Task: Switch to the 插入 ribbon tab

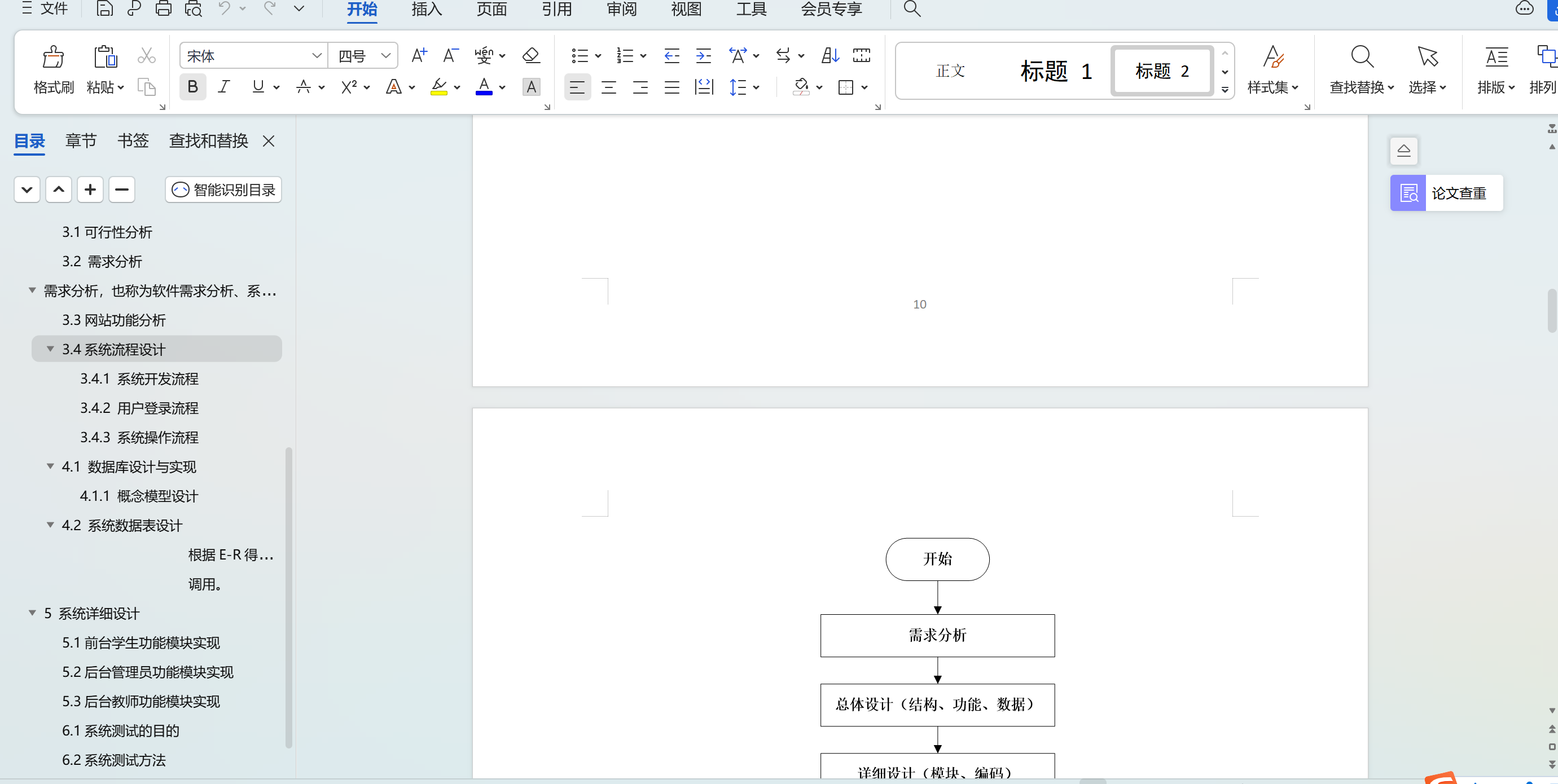Action: pos(427,9)
